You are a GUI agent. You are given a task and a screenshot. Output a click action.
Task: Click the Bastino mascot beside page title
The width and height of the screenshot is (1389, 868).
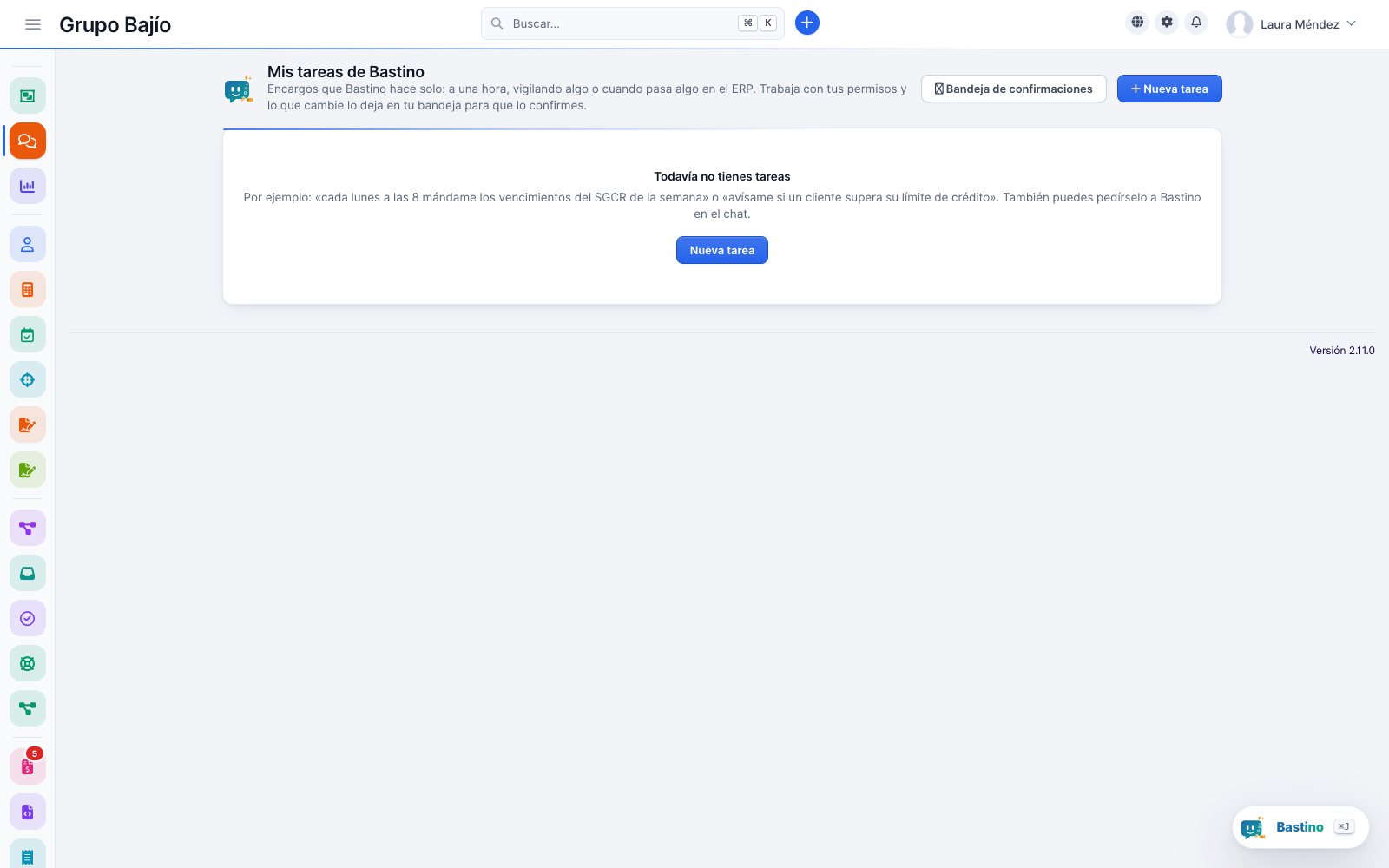(x=238, y=89)
